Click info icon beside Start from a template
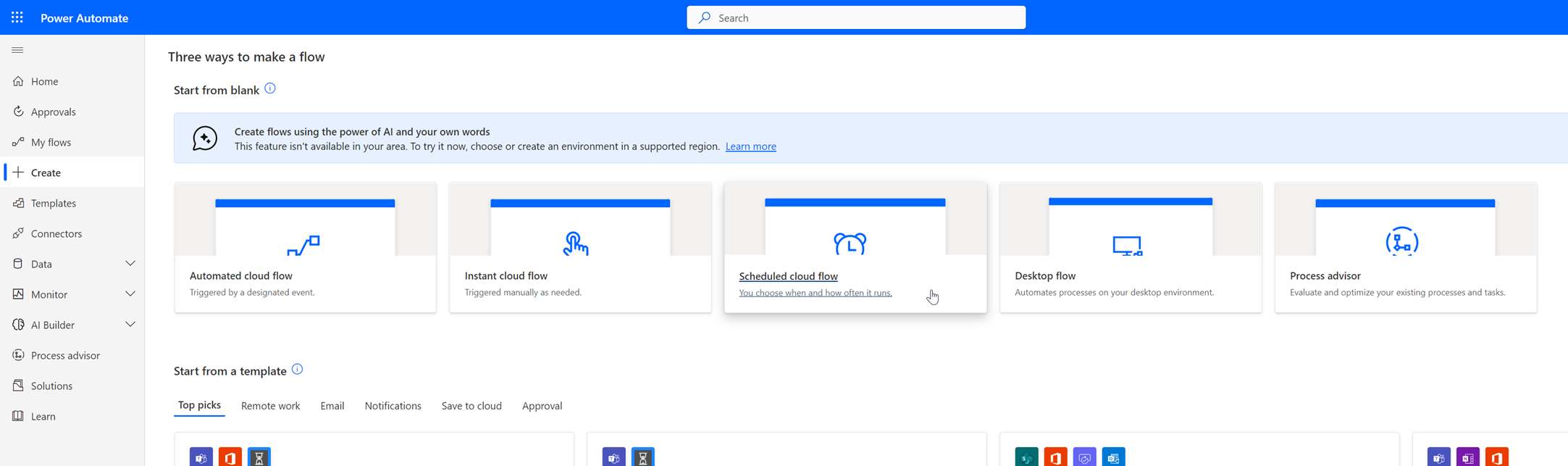This screenshot has height=466, width=1568. click(x=297, y=370)
